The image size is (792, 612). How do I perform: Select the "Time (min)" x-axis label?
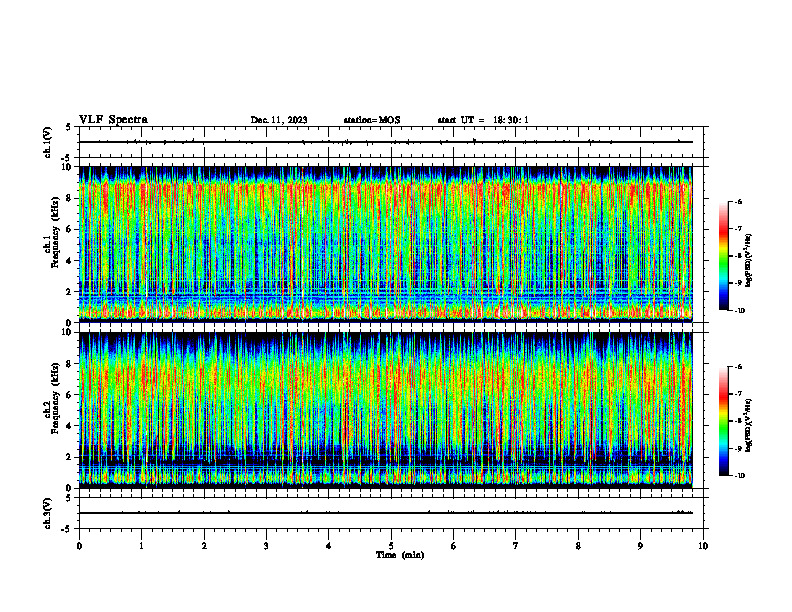pyautogui.click(x=400, y=555)
